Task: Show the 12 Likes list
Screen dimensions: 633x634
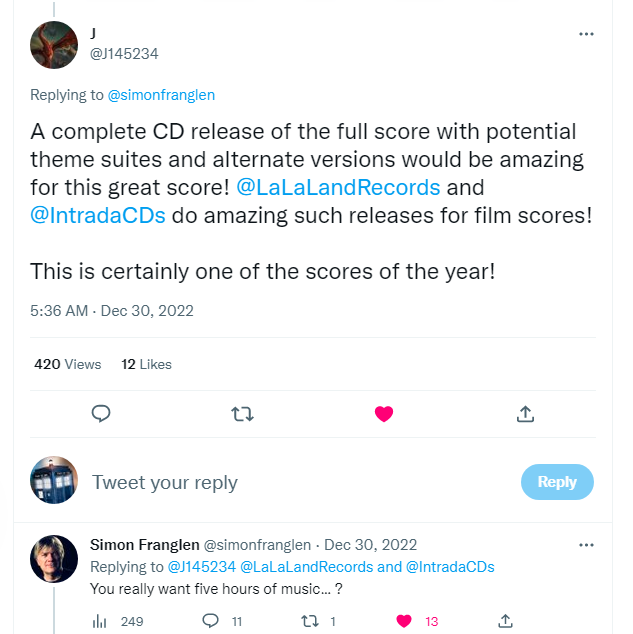Action: tap(146, 364)
